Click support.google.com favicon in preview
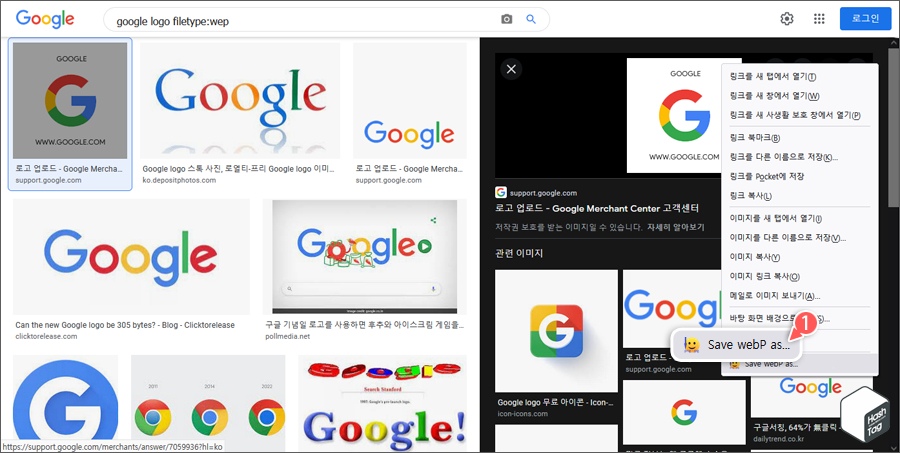This screenshot has height=453, width=900. point(501,192)
